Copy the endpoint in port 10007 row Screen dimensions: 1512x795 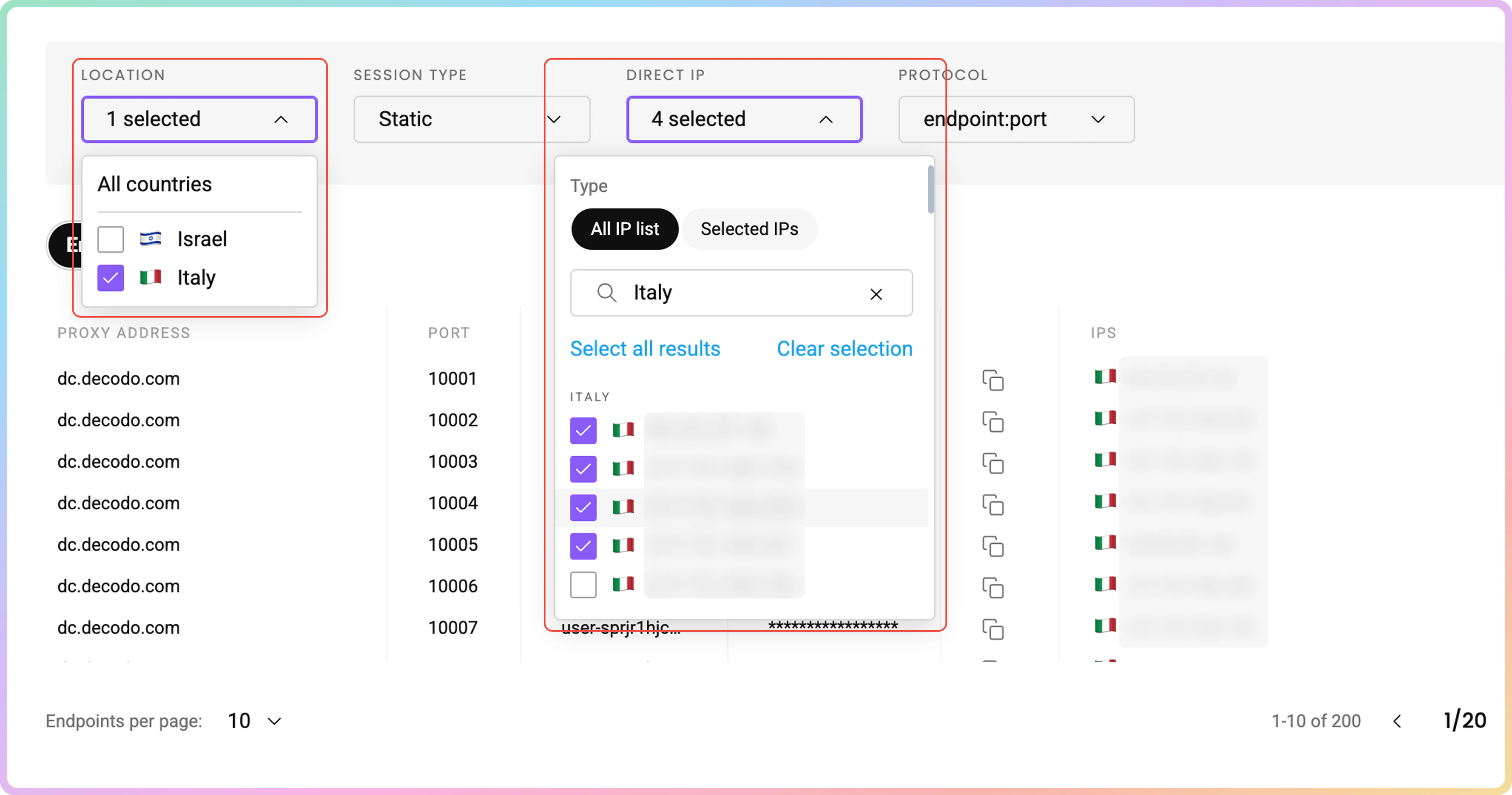click(992, 629)
